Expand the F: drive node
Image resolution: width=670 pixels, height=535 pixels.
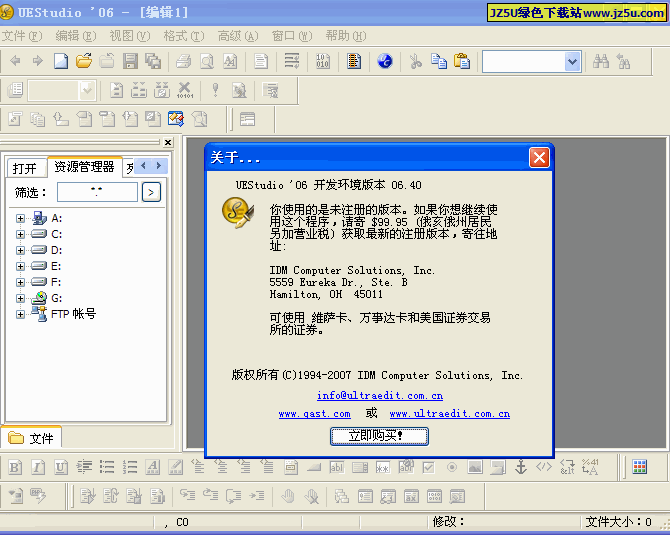point(20,282)
